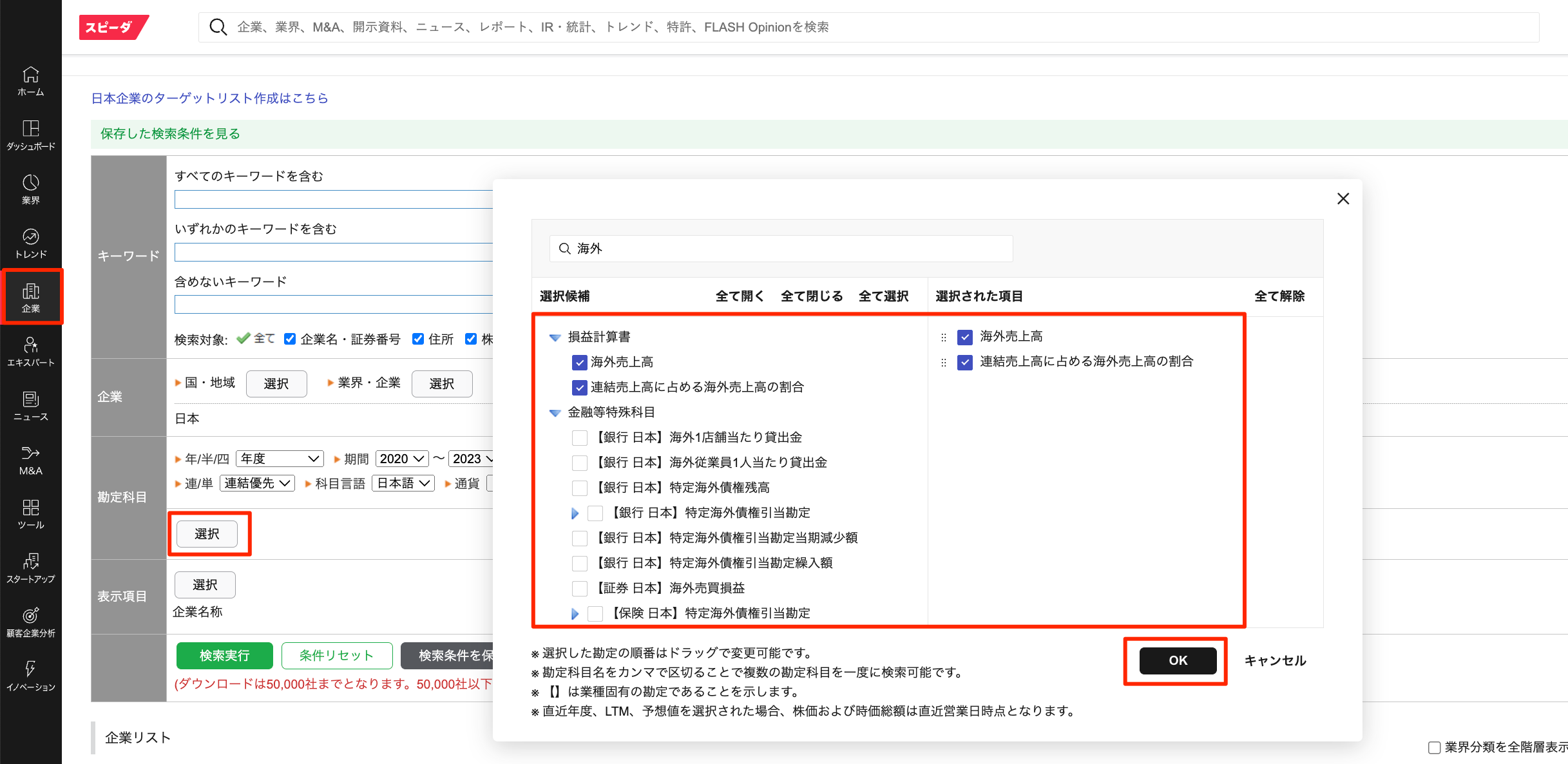Screen dimensions: 1568x764
Task: Check 【銀行 日本】特定海外債権残高 checkbox
Action: point(579,488)
